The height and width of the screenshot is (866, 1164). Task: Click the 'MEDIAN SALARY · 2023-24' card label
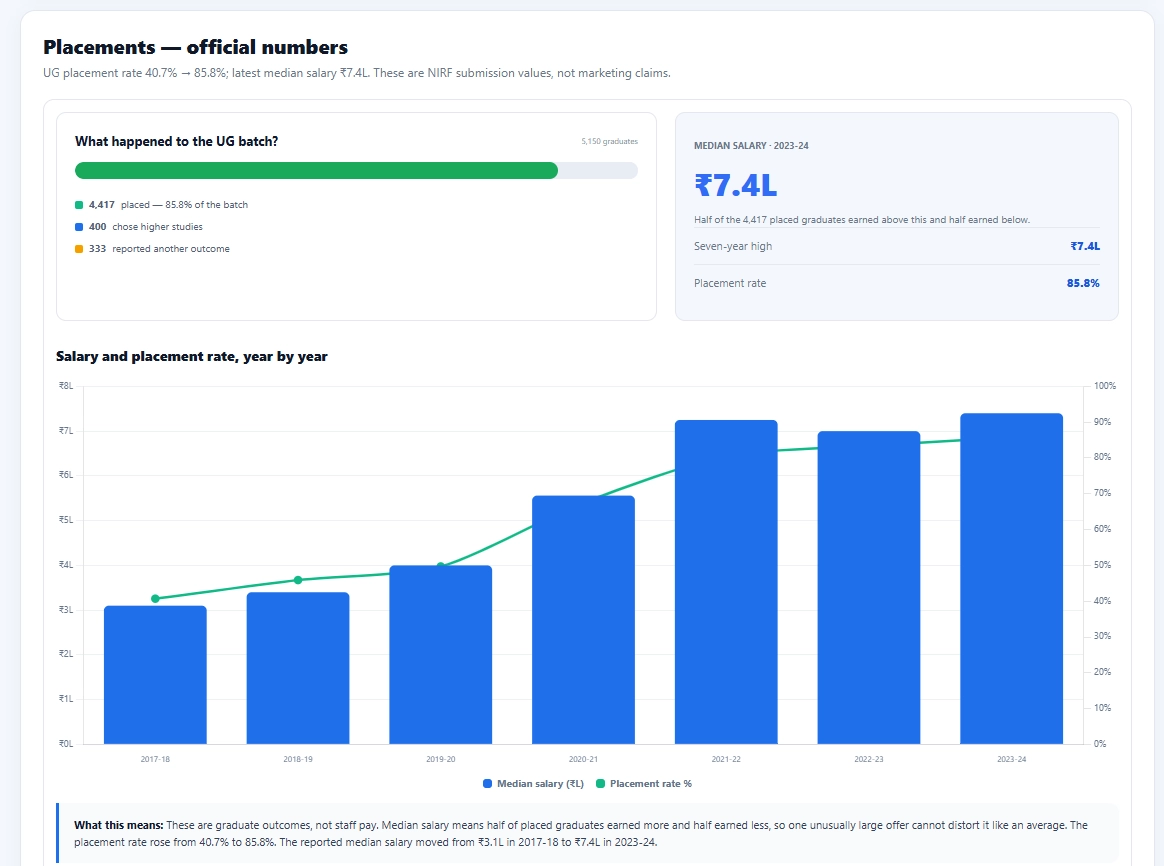[x=751, y=145]
